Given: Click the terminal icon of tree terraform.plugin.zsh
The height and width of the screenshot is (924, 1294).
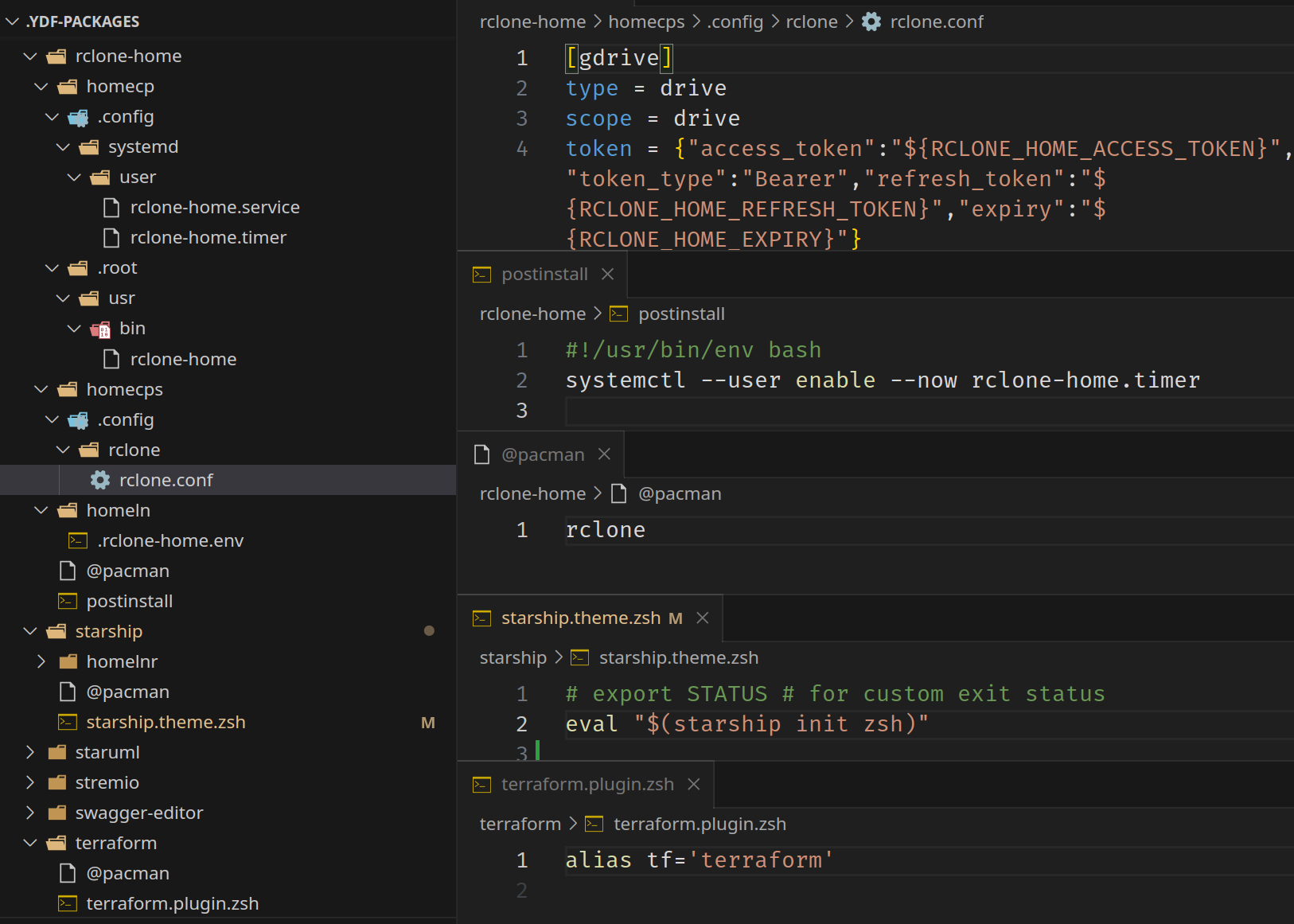Looking at the screenshot, I should pyautogui.click(x=68, y=903).
